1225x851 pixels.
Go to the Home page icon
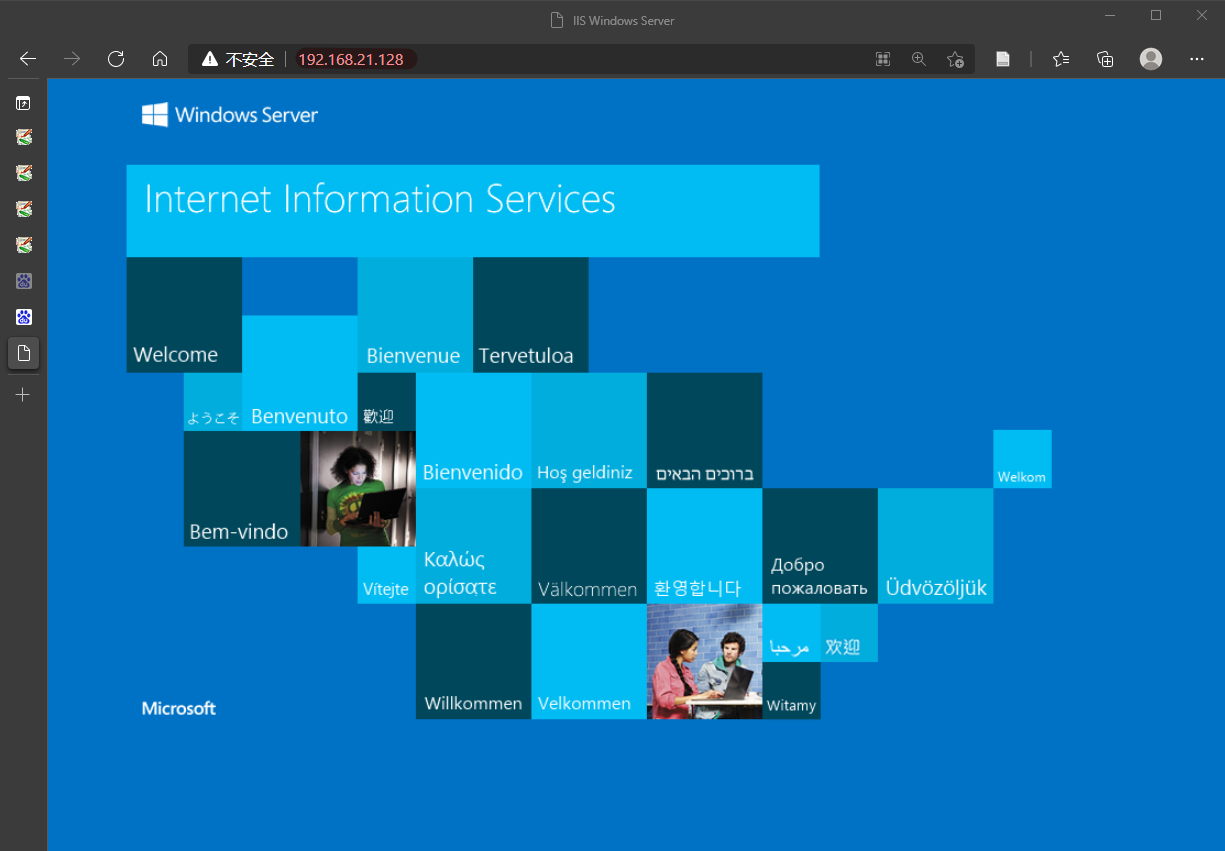click(x=160, y=59)
